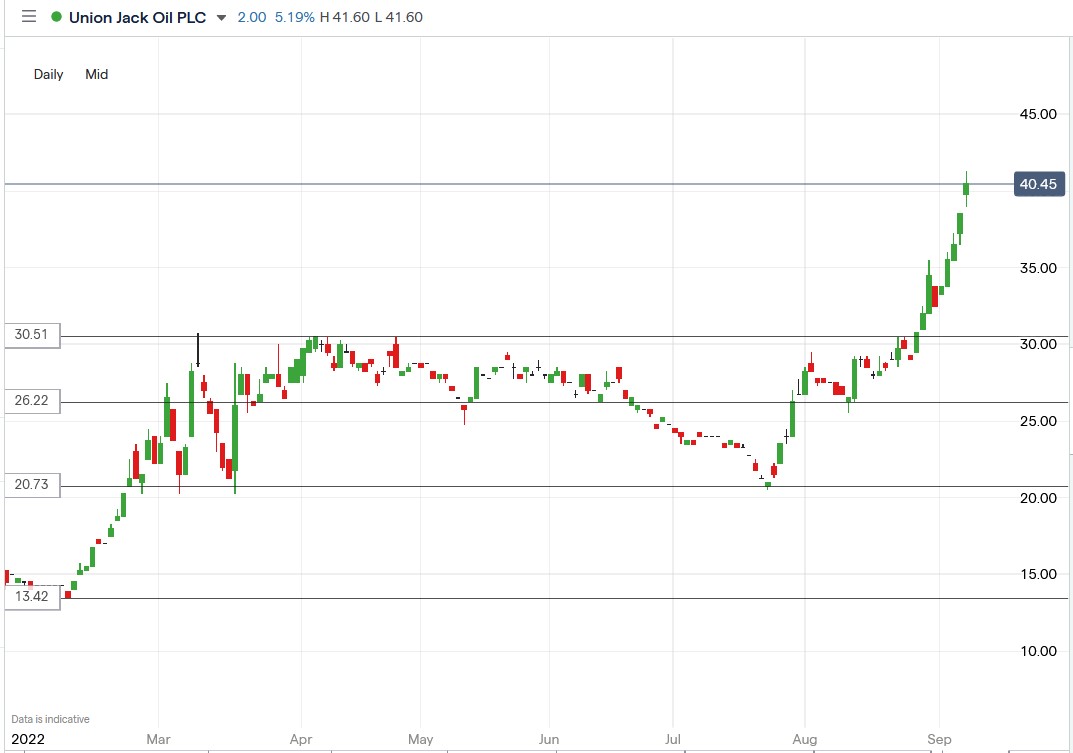The image size is (1073, 753).
Task: Click the 26.22 price level label
Action: (x=30, y=401)
